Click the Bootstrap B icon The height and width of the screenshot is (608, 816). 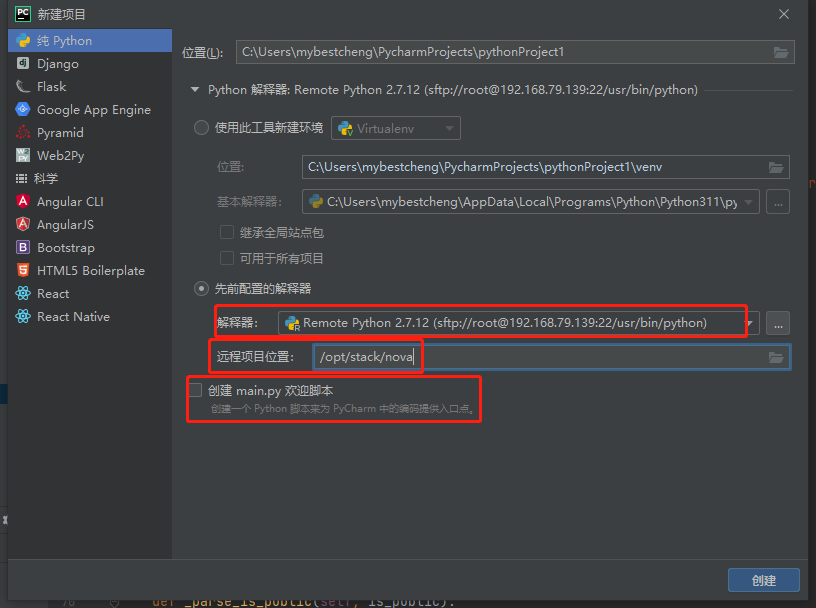pyautogui.click(x=23, y=247)
